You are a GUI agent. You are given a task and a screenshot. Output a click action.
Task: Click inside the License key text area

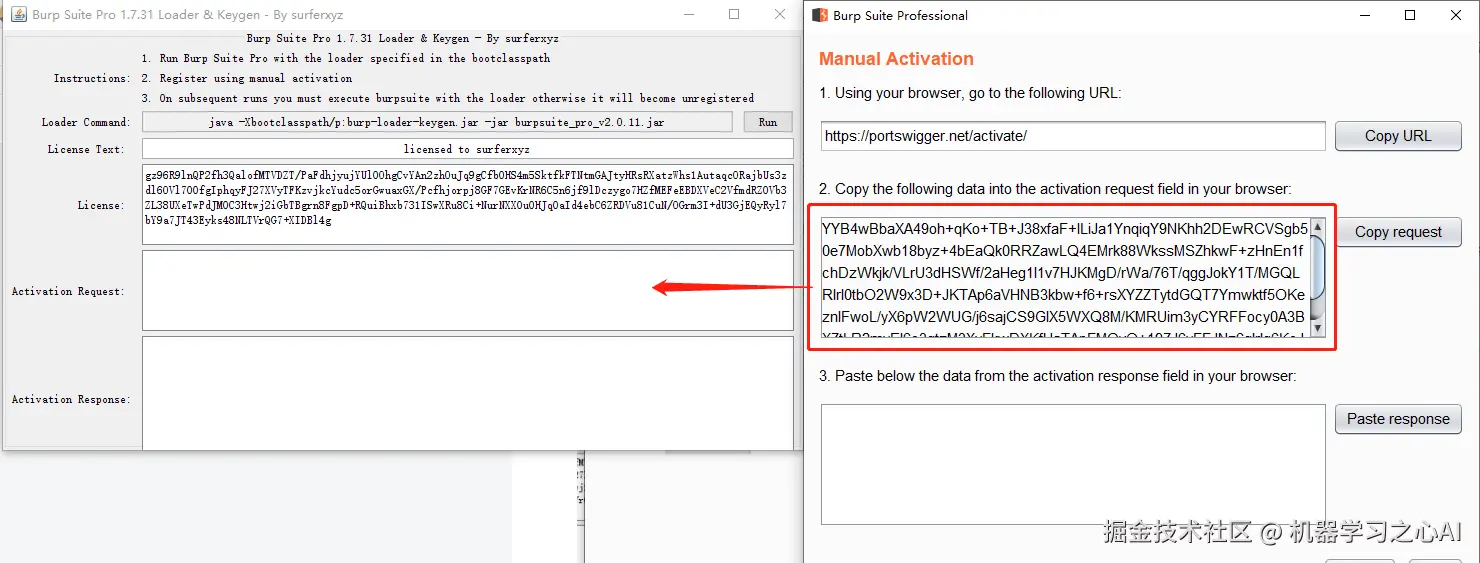coord(467,205)
